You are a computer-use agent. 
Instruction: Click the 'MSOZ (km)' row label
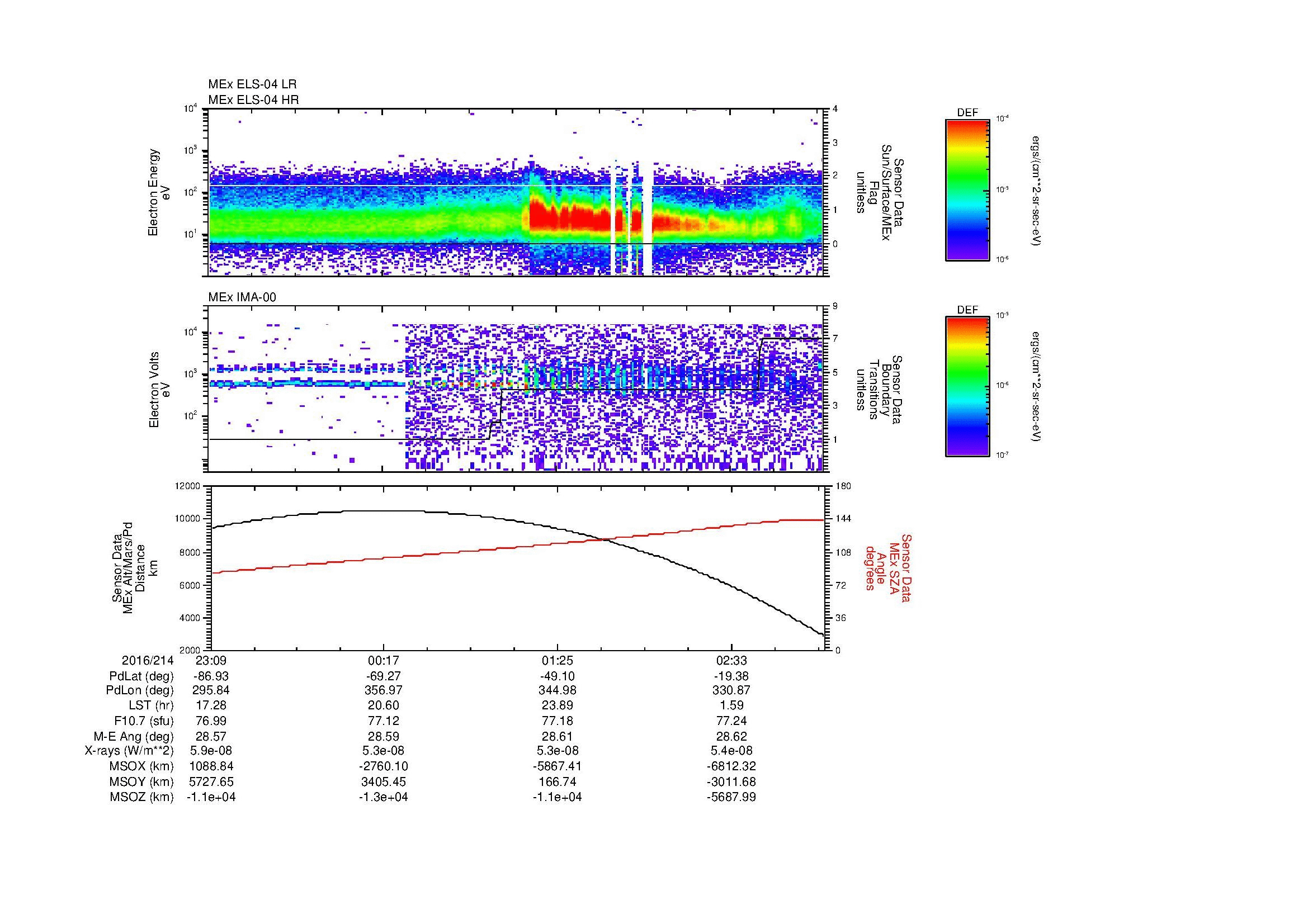tap(142, 797)
